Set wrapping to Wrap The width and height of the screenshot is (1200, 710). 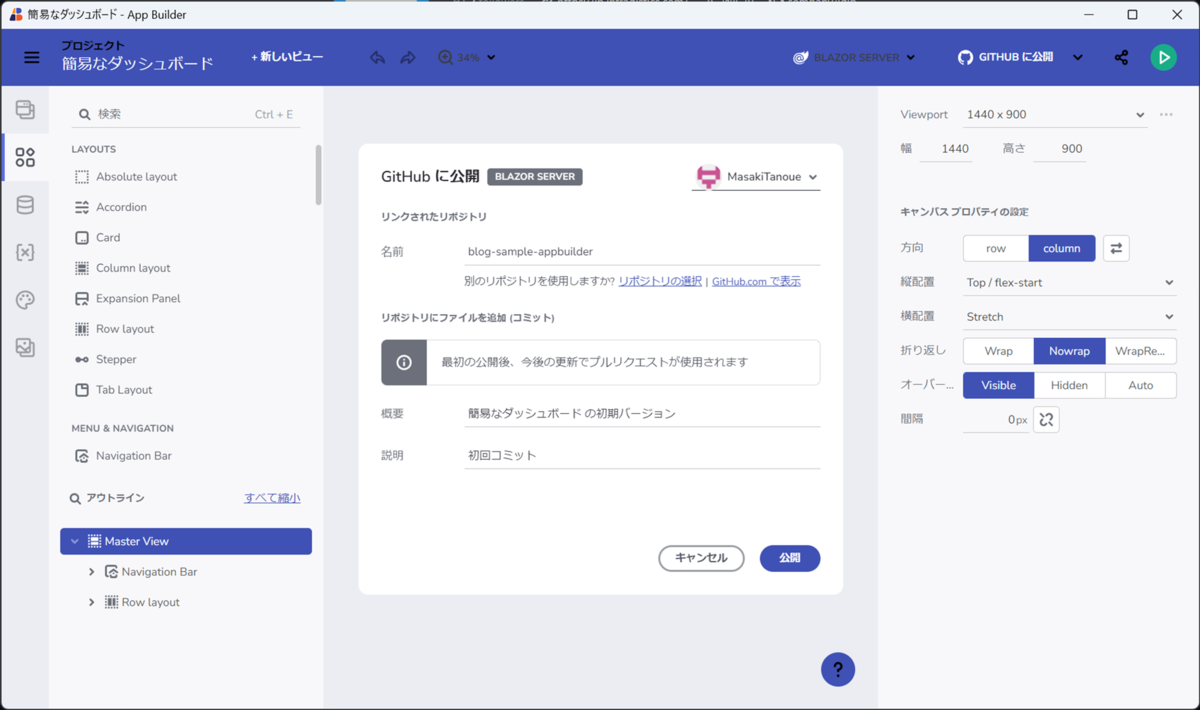(998, 351)
